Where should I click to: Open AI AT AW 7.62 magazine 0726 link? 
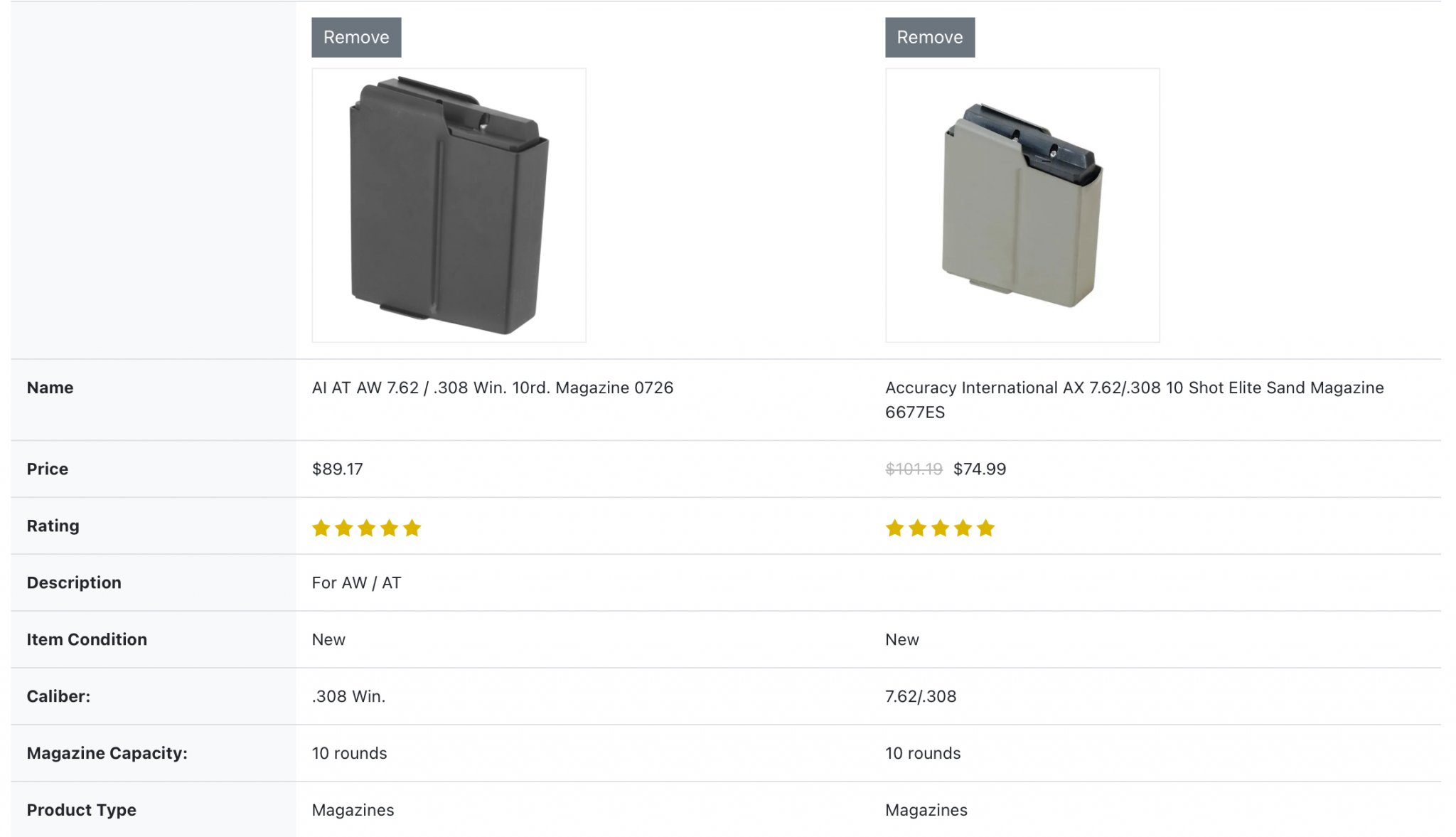[x=492, y=388]
